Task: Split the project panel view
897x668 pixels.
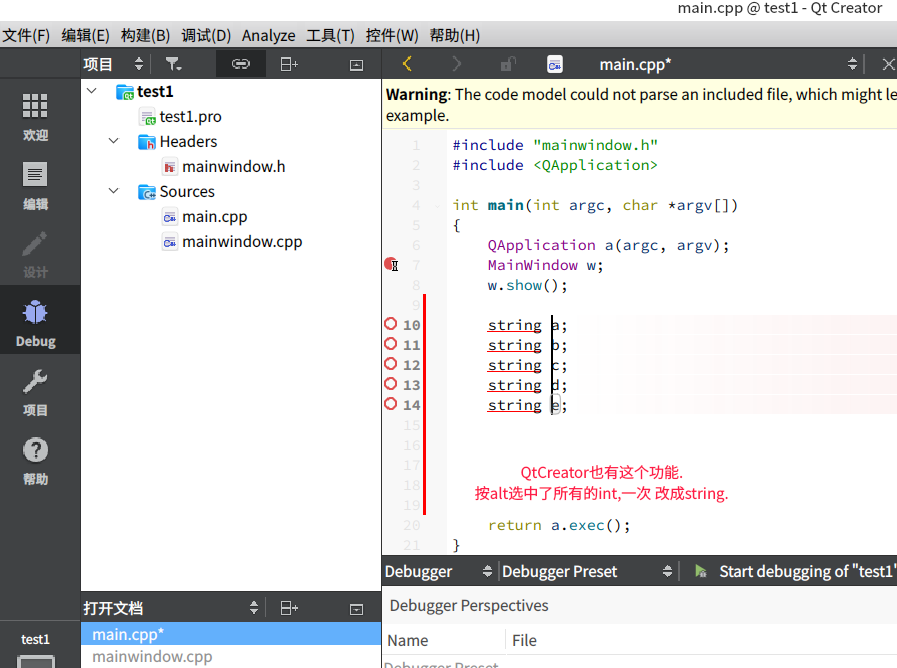Action: point(289,64)
